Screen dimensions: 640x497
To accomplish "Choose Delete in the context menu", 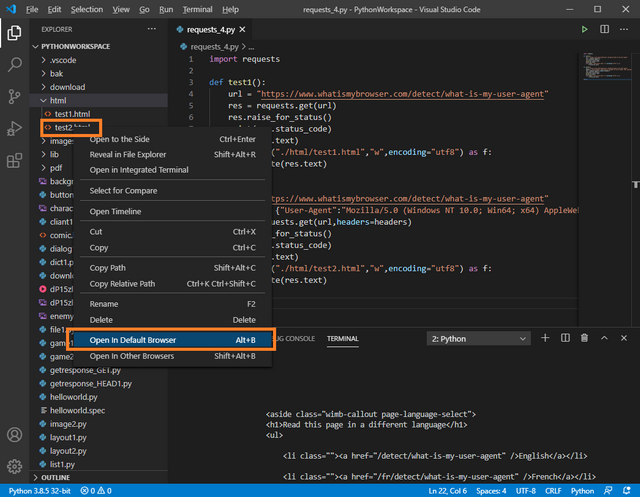I will [x=173, y=320].
